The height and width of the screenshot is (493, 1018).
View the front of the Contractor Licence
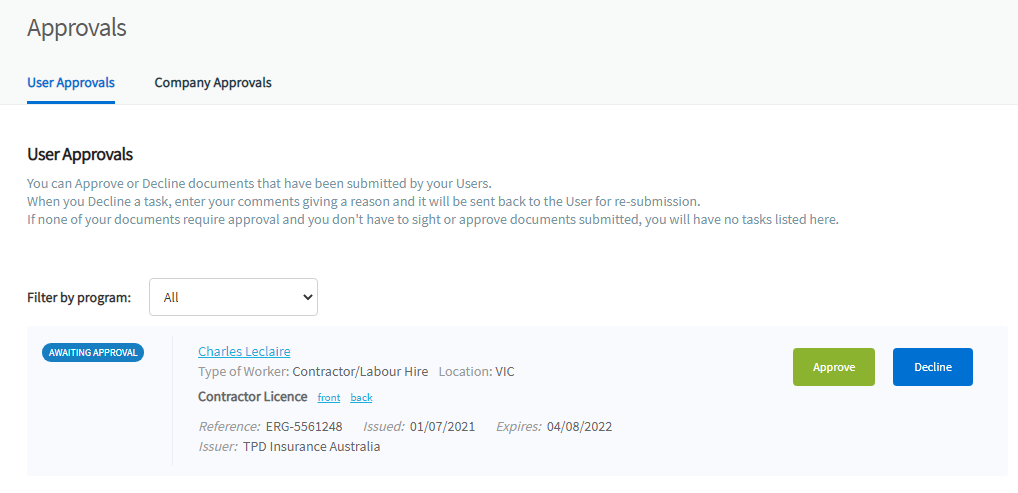click(x=328, y=398)
